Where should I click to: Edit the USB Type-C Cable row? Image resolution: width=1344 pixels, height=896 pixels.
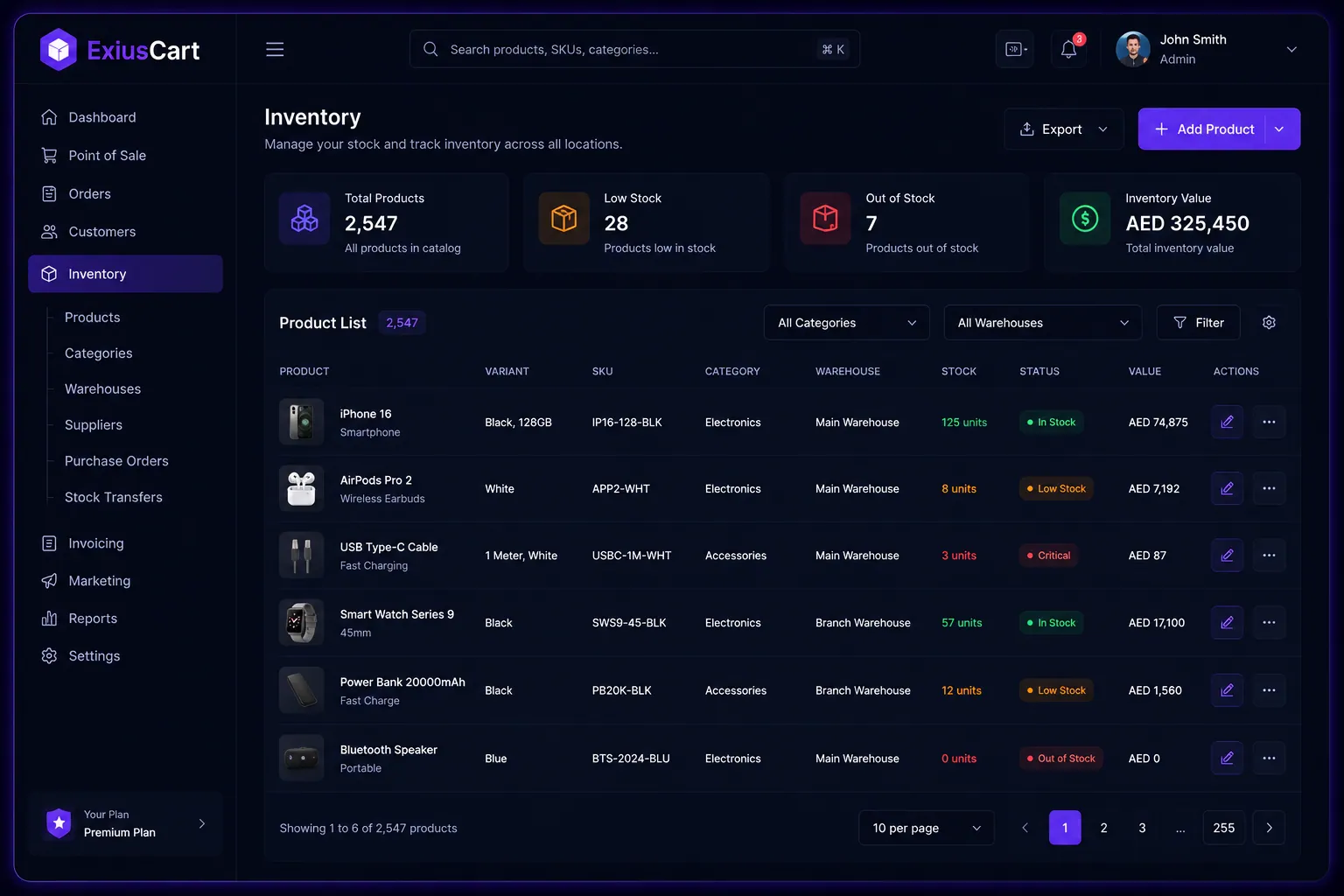coord(1227,556)
